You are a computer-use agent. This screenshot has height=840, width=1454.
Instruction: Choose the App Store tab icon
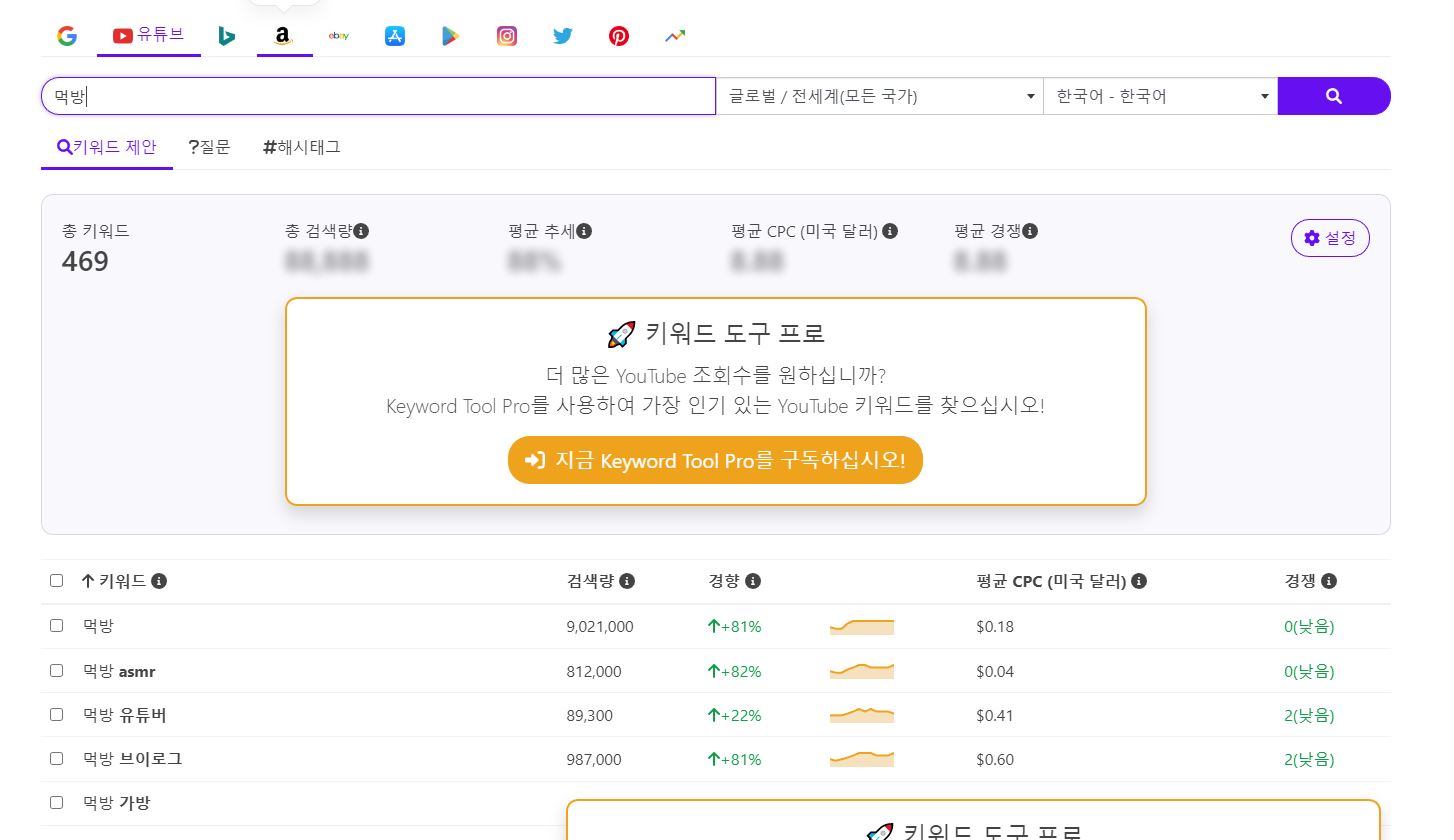[395, 37]
